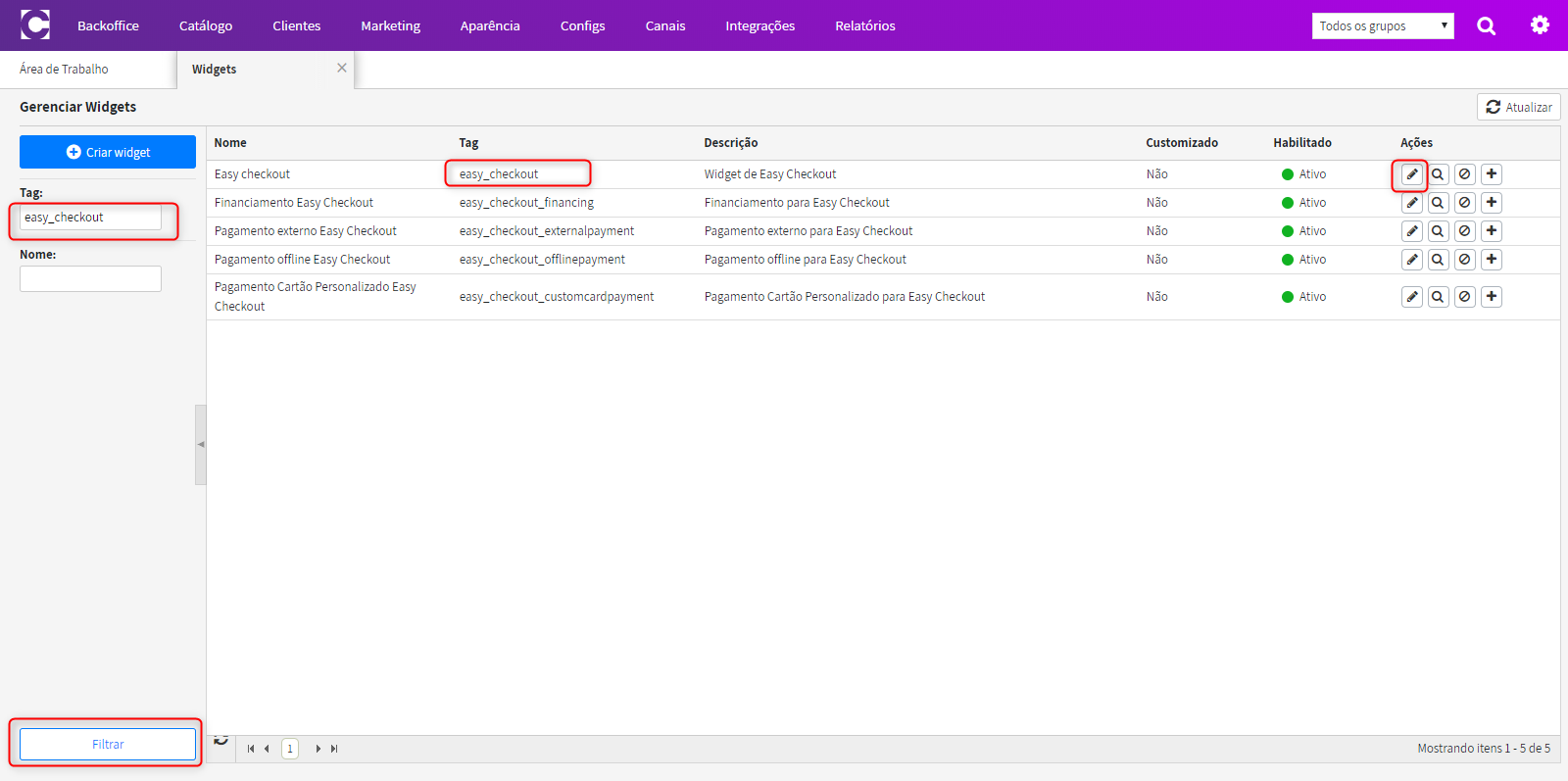Open the global search magnifier

[x=1486, y=25]
